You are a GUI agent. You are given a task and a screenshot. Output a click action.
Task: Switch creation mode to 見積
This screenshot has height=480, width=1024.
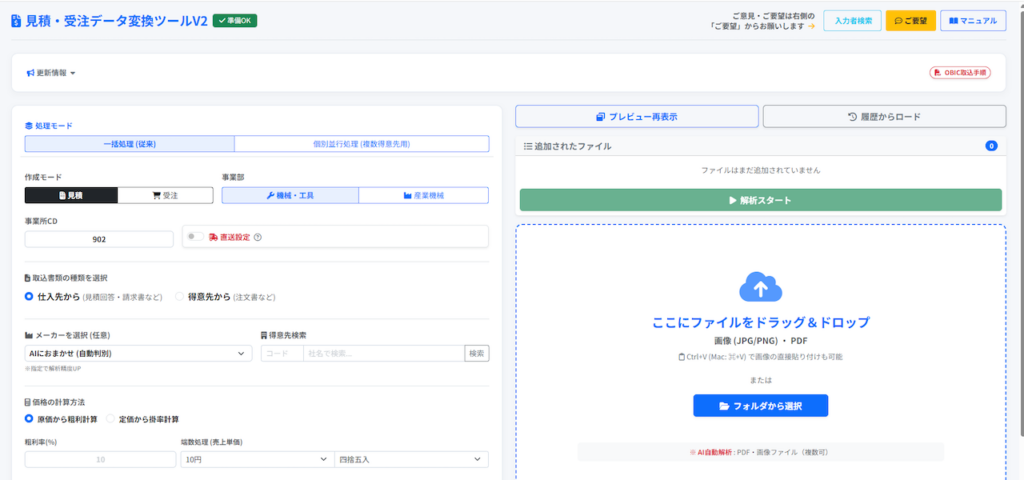(71, 195)
